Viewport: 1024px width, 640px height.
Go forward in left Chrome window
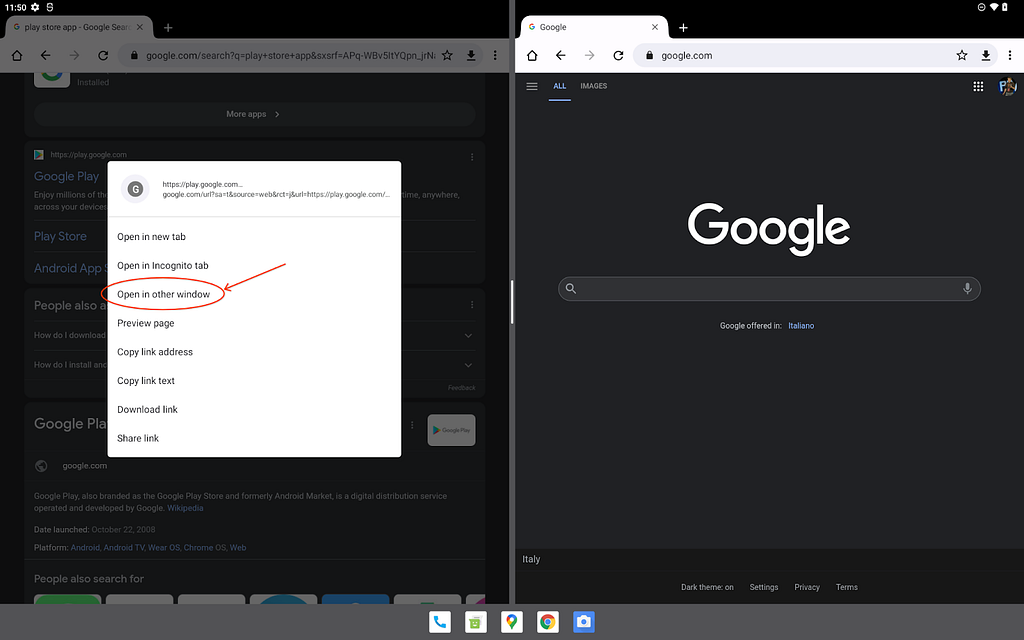[74, 56]
